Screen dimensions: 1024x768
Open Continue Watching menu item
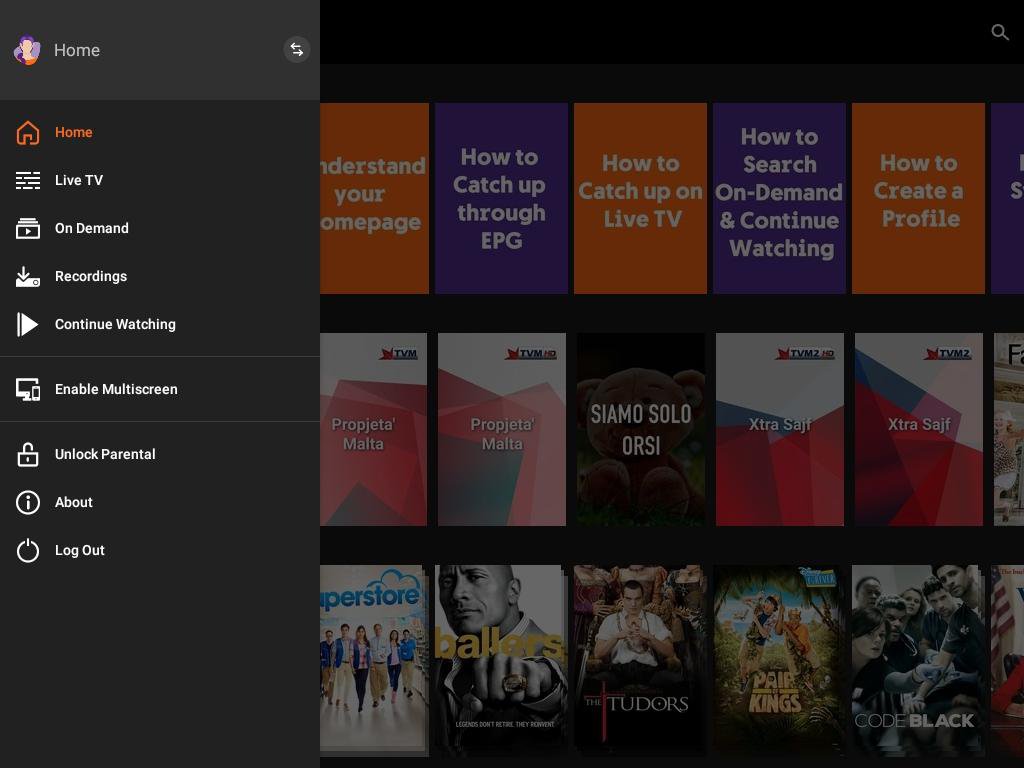coord(160,325)
